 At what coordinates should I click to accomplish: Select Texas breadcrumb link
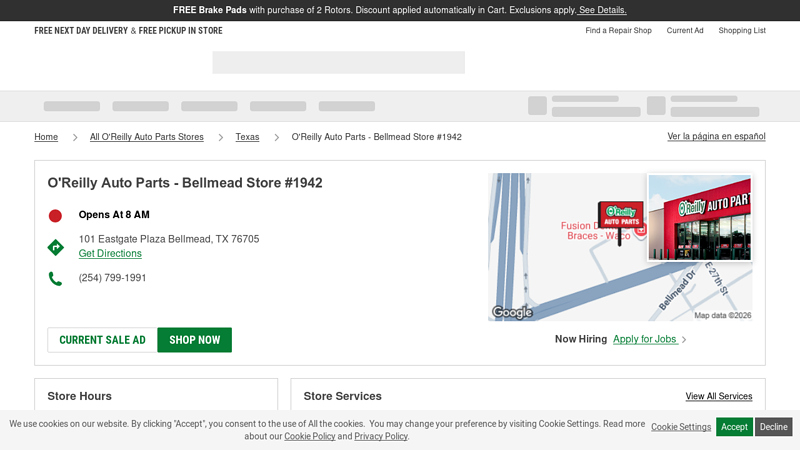(247, 137)
